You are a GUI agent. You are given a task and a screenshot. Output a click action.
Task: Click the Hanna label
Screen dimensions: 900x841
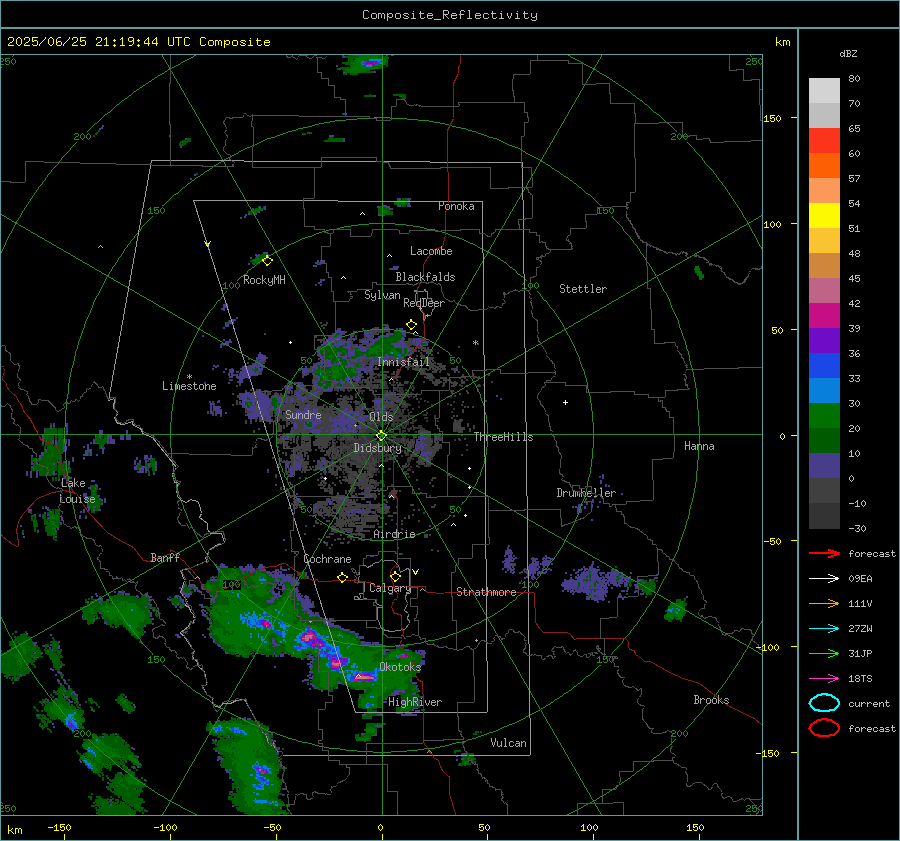tap(699, 446)
